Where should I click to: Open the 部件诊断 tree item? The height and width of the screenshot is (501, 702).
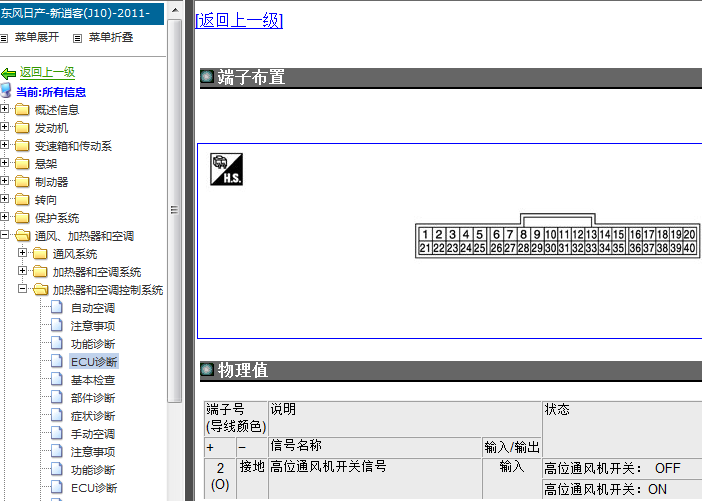tap(93, 398)
